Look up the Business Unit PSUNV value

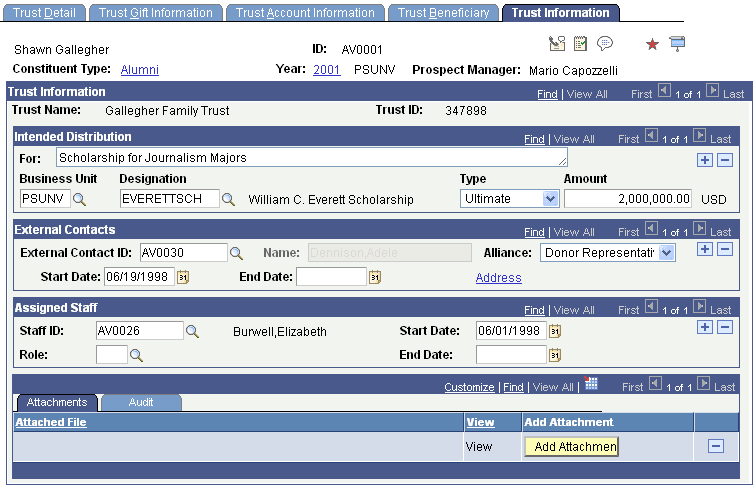tap(80, 199)
